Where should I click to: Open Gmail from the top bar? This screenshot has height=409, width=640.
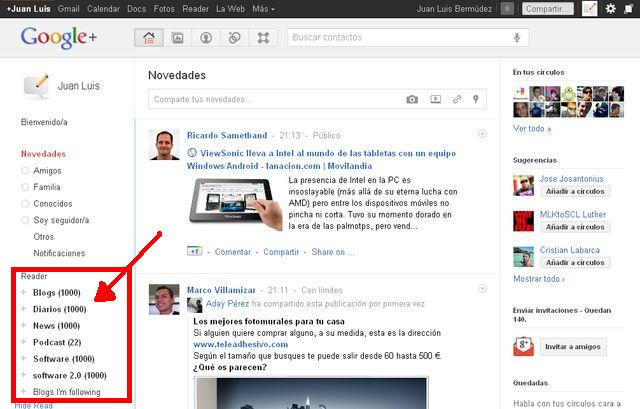pos(68,9)
